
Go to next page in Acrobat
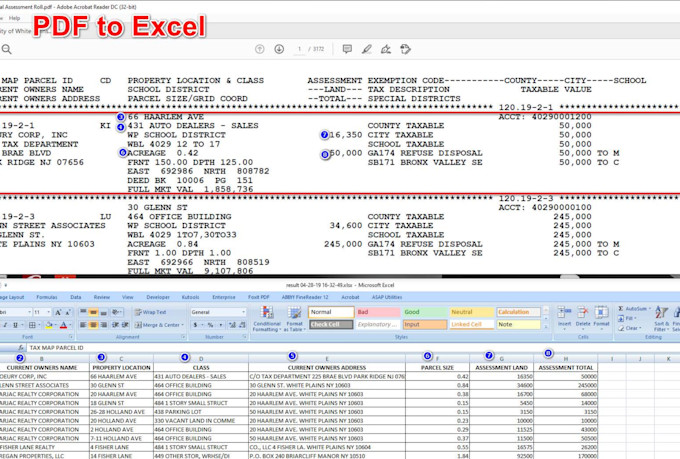coord(279,49)
